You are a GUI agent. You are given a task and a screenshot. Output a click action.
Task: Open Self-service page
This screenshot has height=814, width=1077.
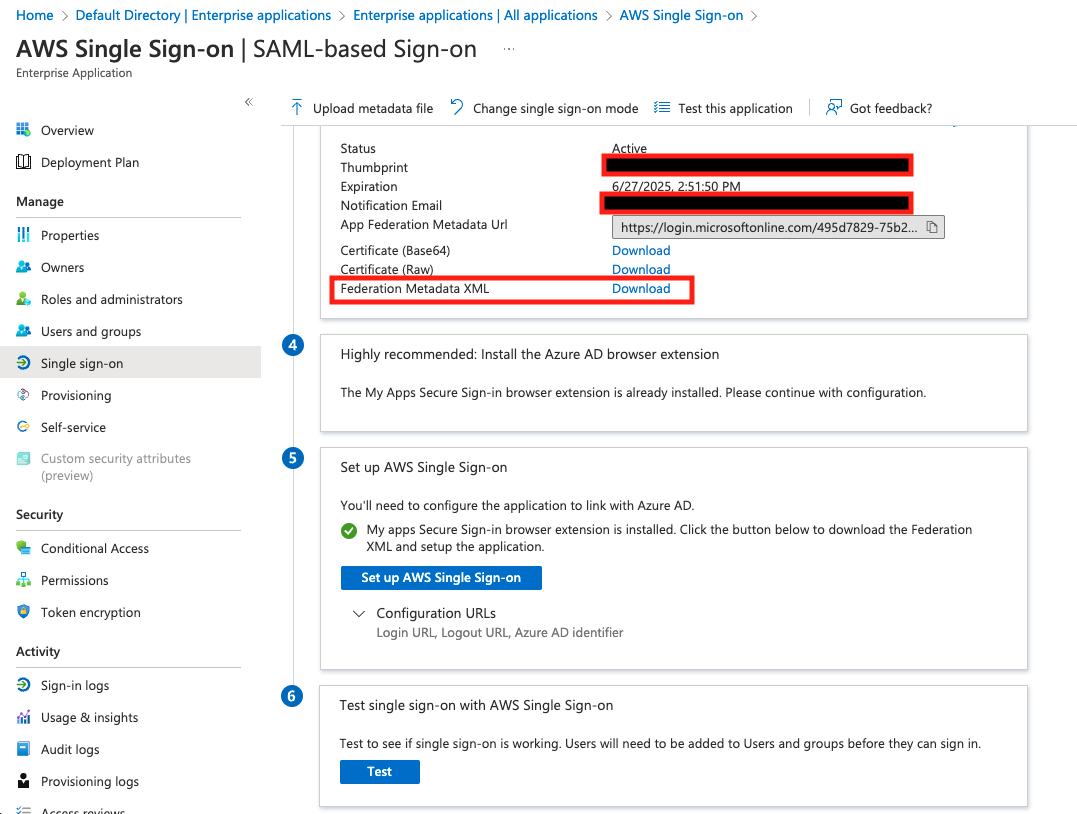tap(73, 427)
